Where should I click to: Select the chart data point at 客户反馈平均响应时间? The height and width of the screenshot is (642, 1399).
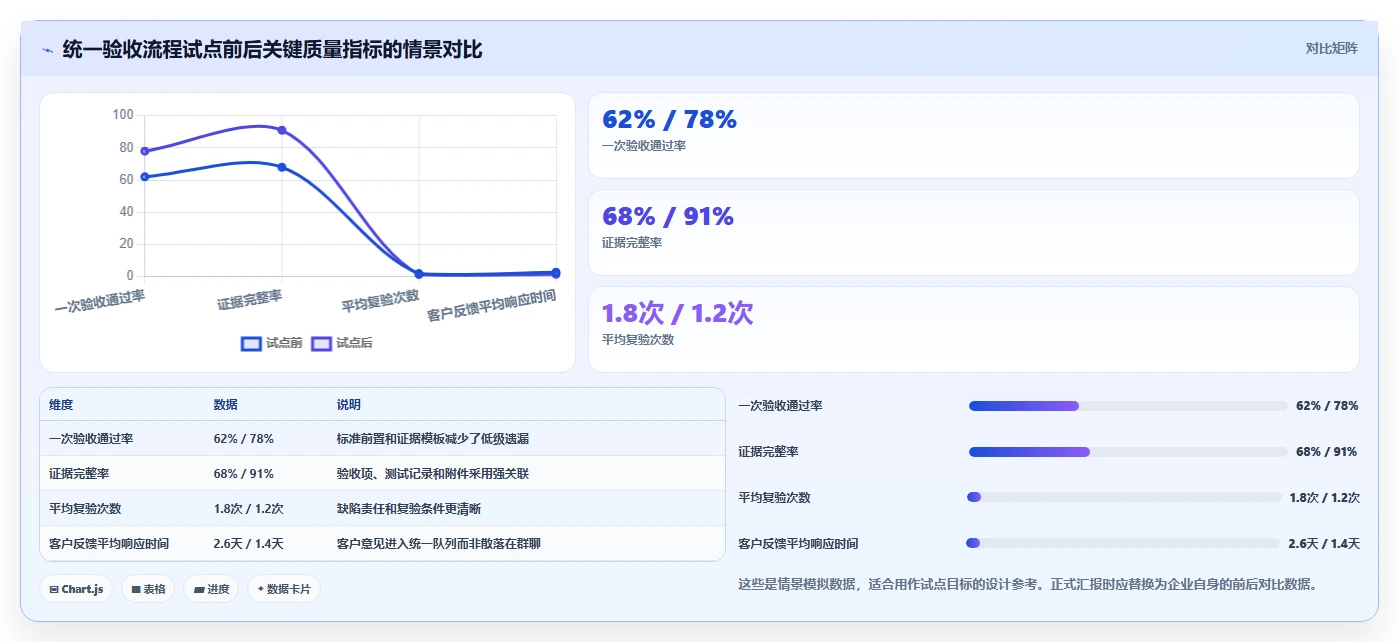[556, 273]
